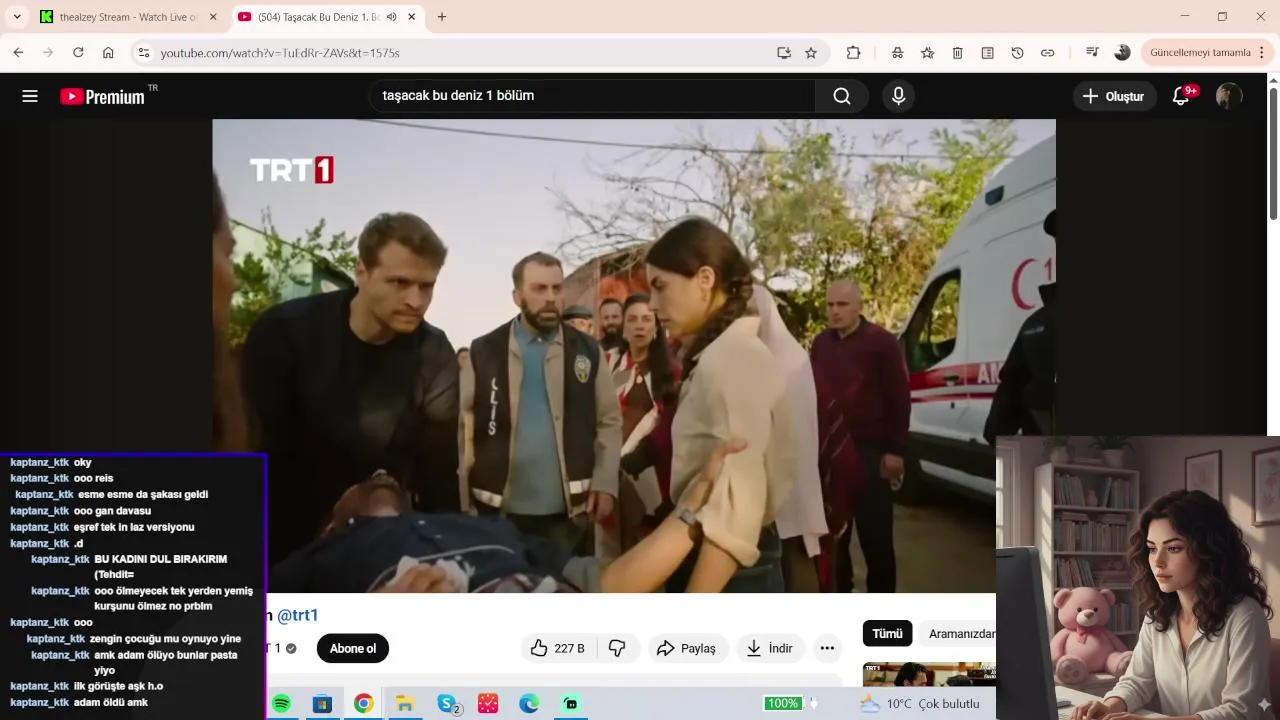The height and width of the screenshot is (720, 1280).
Task: Bookmark this page with star icon
Action: tap(811, 53)
